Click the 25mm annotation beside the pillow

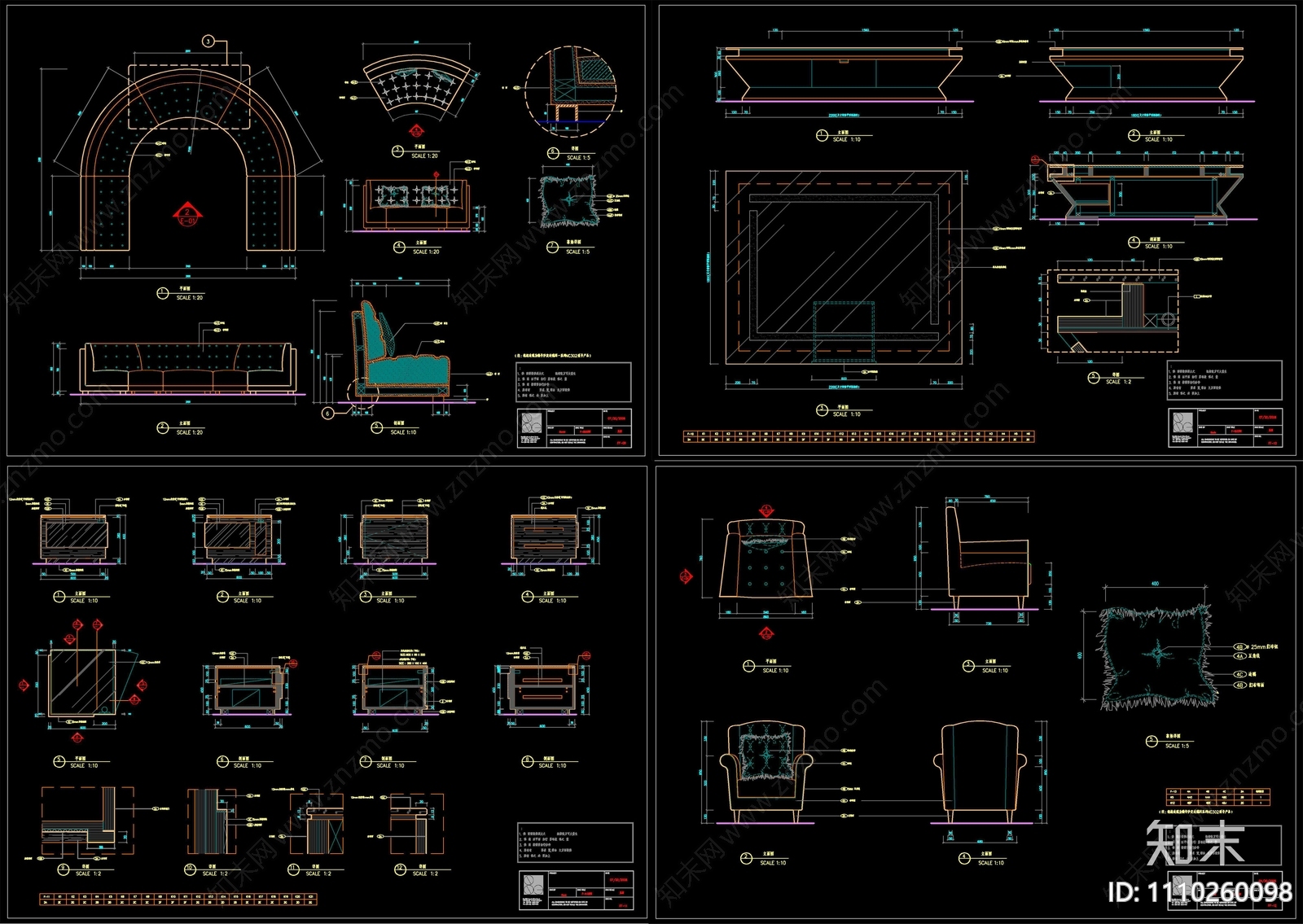(x=1265, y=646)
